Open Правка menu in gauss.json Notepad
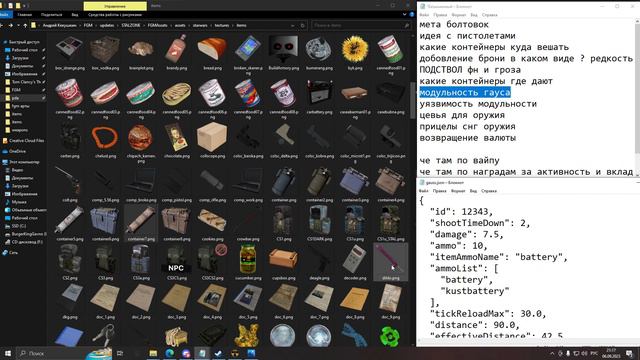 440,191
